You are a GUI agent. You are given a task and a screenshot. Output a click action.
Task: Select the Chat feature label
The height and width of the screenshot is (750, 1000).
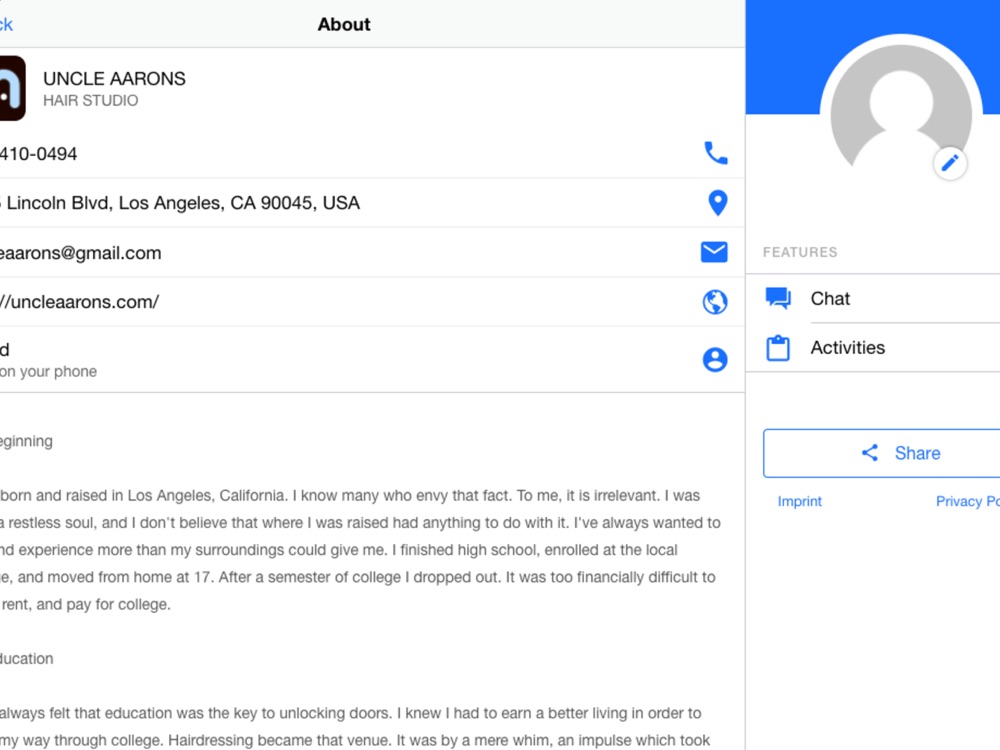point(830,298)
